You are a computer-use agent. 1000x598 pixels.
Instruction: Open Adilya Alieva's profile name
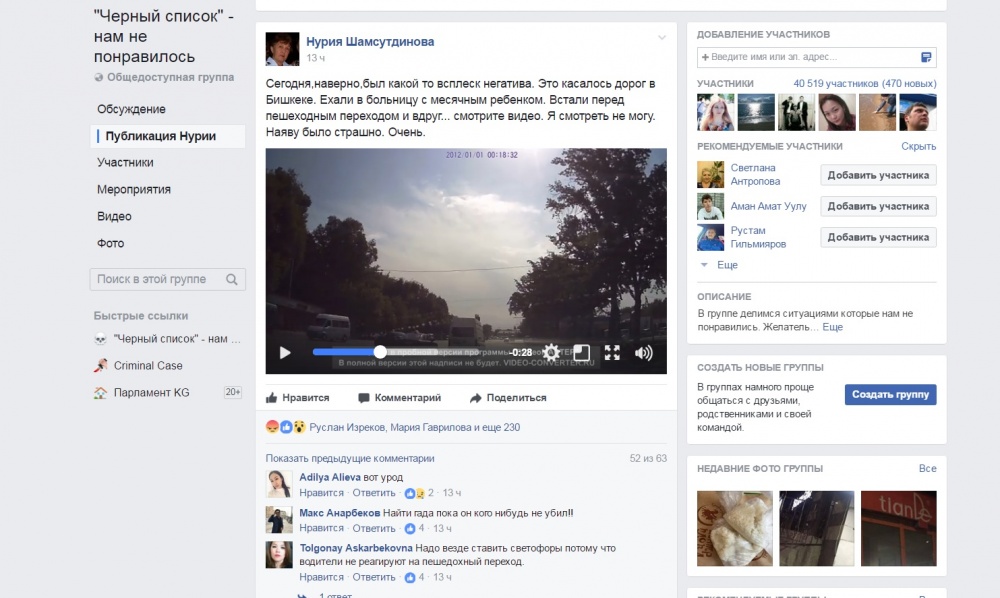330,477
